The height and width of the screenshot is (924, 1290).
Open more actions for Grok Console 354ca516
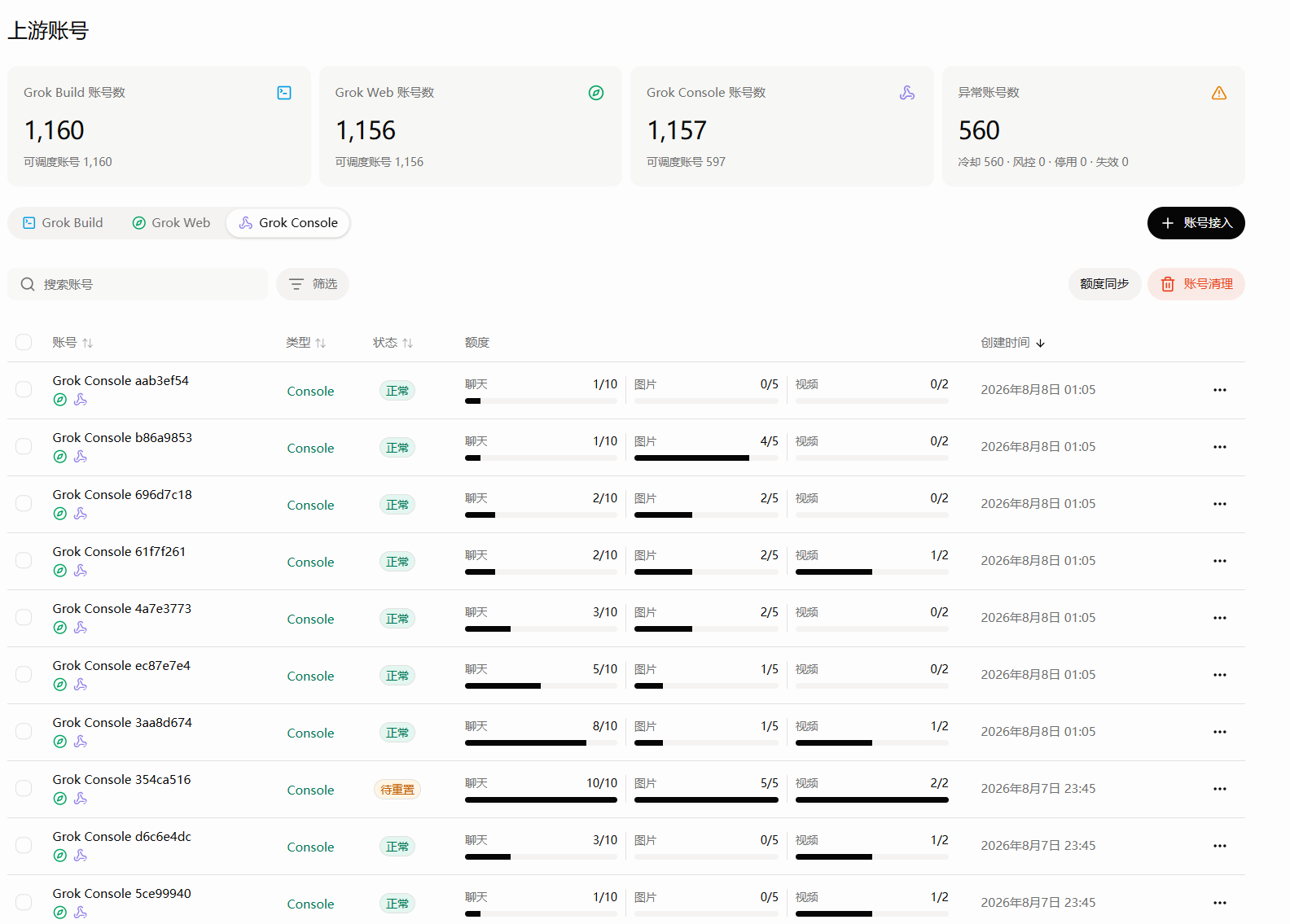pos(1220,789)
